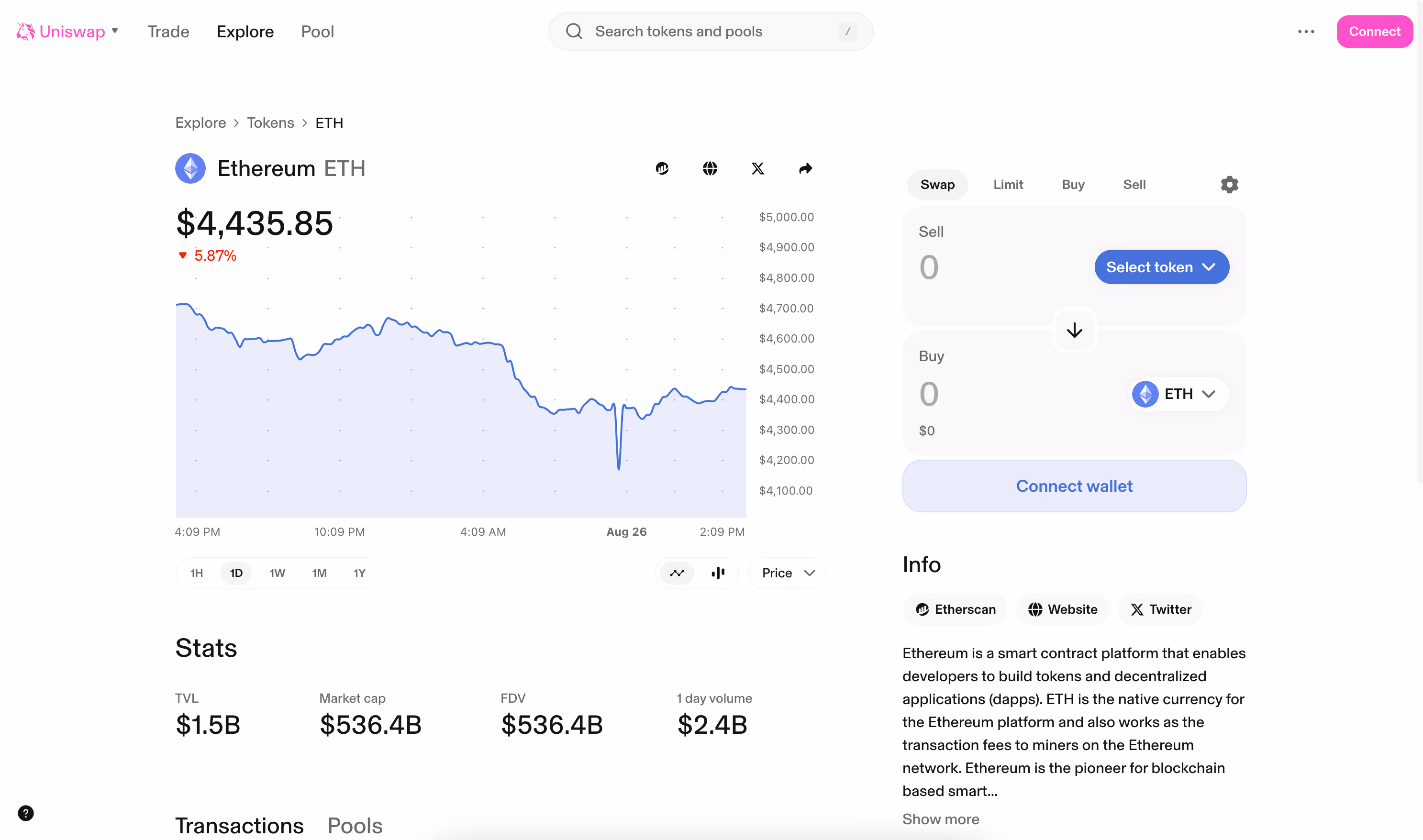Switch to candlestick chart view
The height and width of the screenshot is (840, 1423).
pyautogui.click(x=718, y=573)
